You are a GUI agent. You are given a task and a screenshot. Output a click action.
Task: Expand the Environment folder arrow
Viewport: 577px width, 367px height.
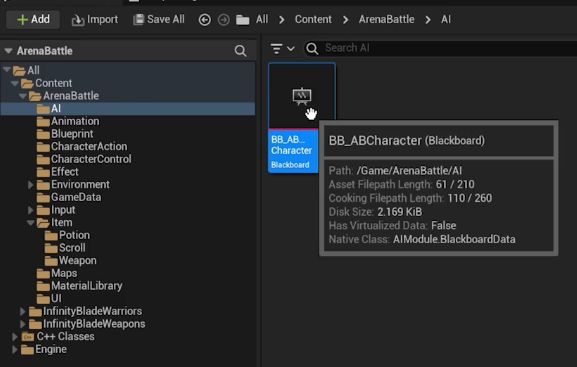tap(31, 184)
